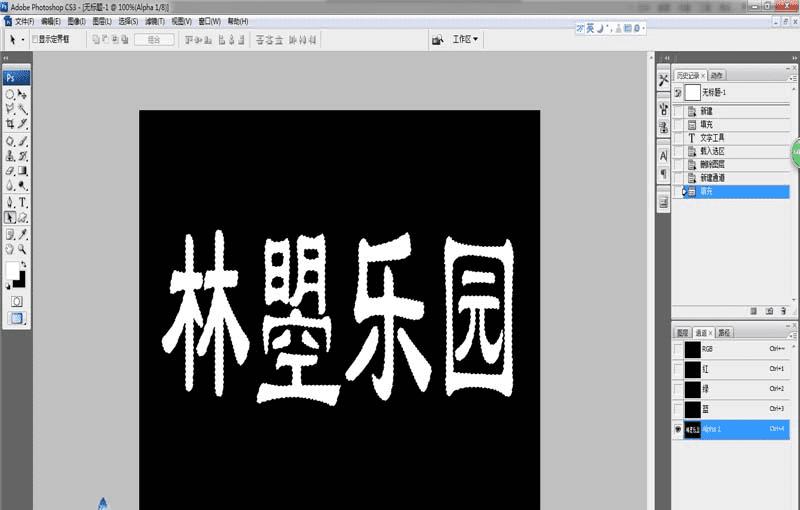Open Paragraph panel from dock

[663, 174]
